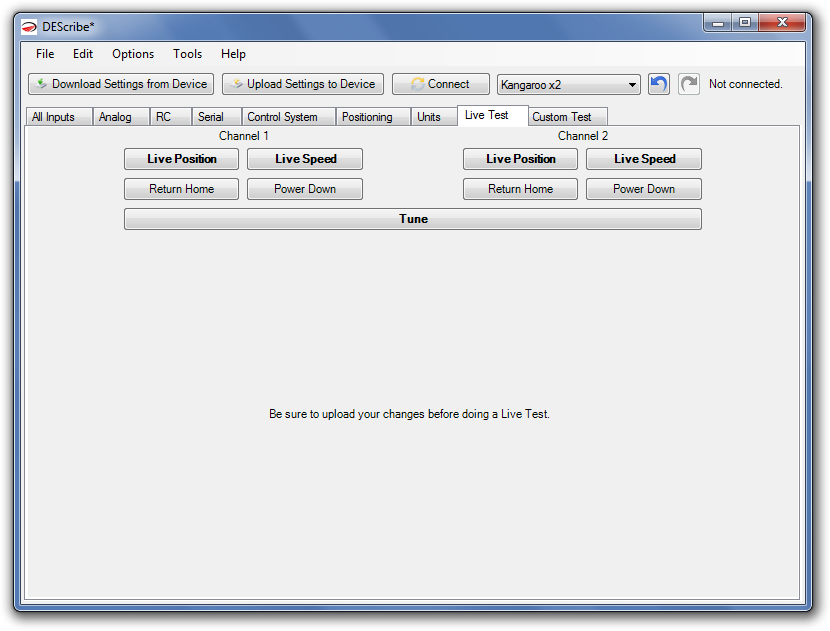This screenshot has width=830, height=631.
Task: Click the DEScribe app icon in title bar
Action: [x=29, y=27]
